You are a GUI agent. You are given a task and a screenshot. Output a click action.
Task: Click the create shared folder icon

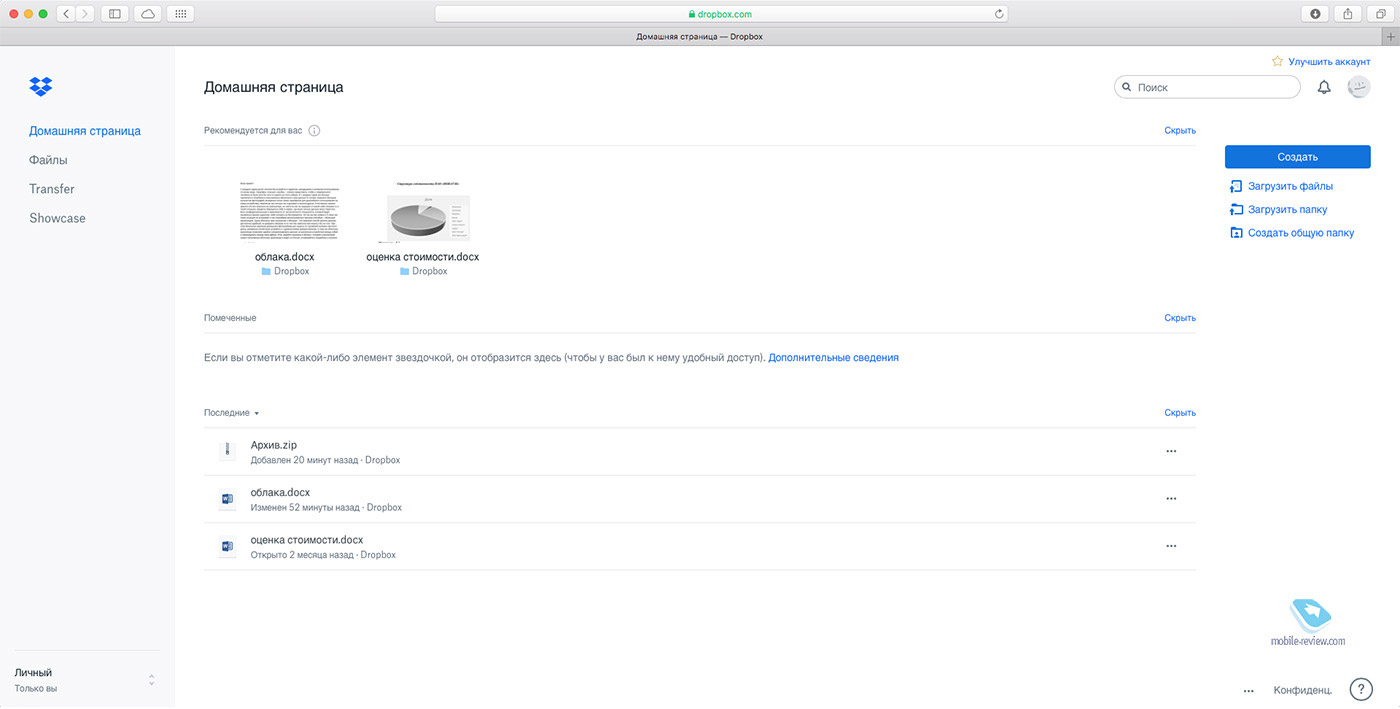click(1237, 233)
